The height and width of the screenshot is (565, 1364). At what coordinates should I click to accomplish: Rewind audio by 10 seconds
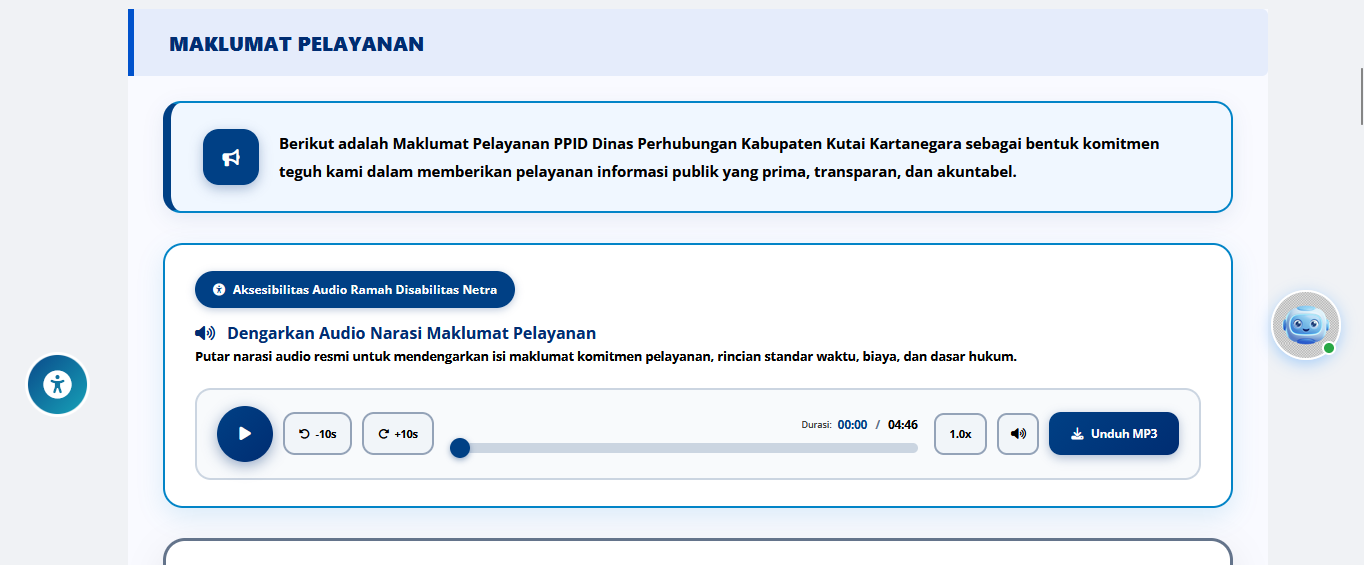pyautogui.click(x=318, y=434)
